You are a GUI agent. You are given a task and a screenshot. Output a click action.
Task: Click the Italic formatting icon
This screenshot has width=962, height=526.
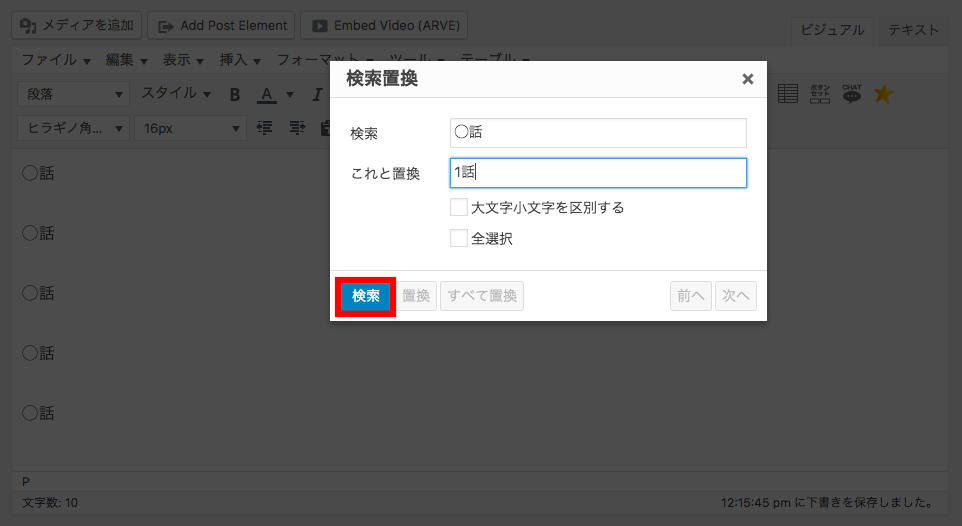point(317,95)
